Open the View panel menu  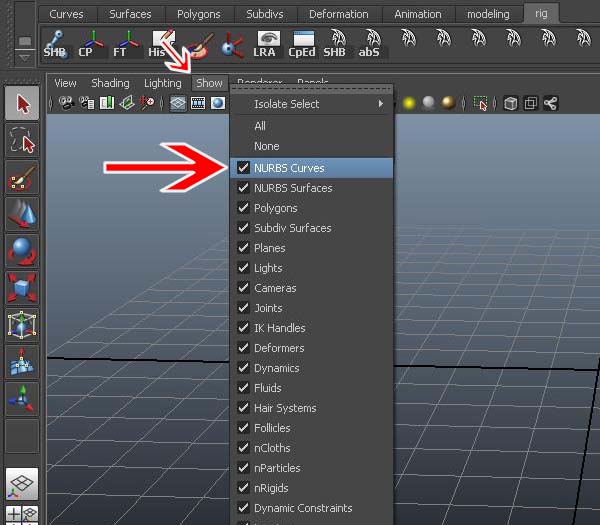pos(65,83)
